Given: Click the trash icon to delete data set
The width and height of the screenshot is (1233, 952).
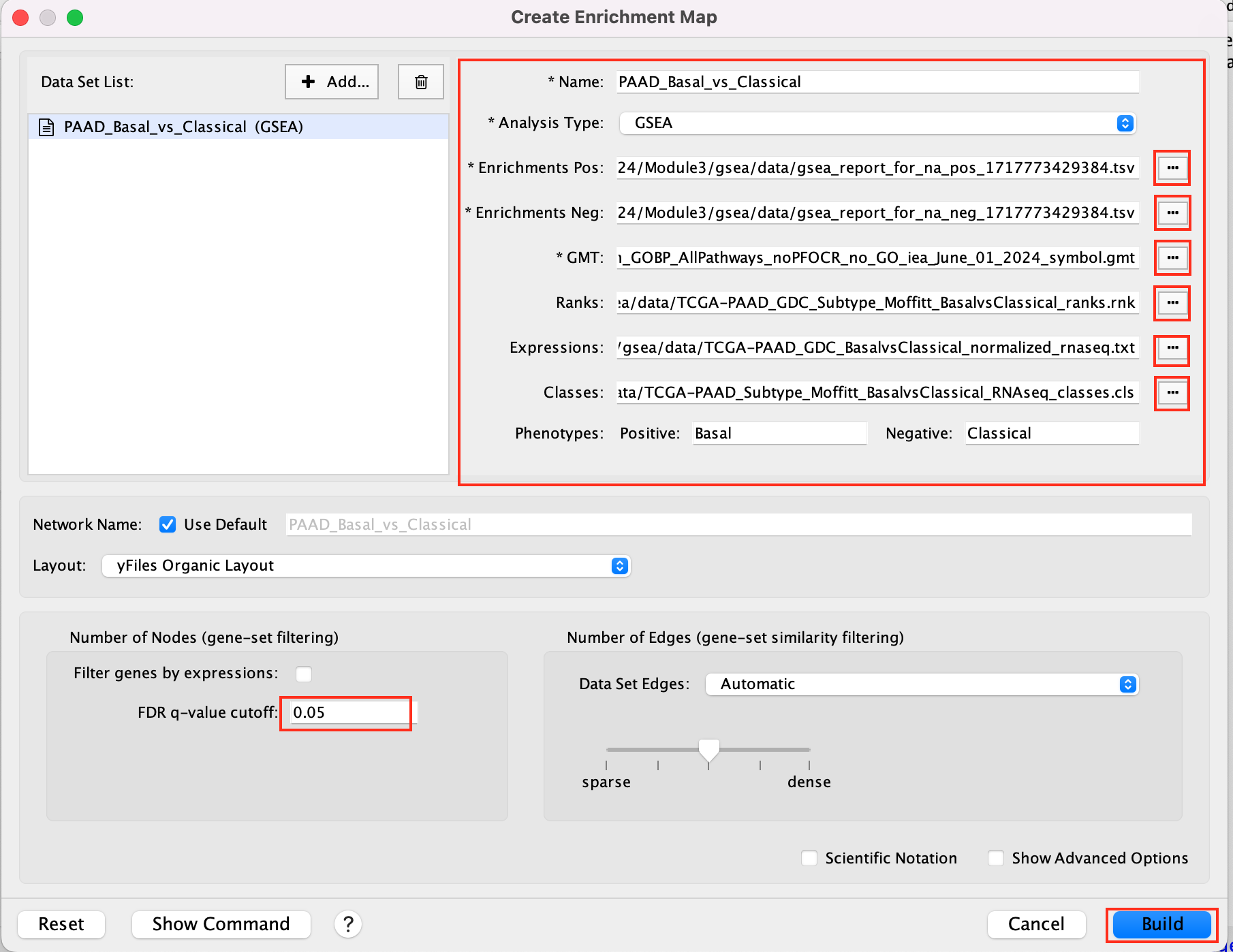Looking at the screenshot, I should click(x=420, y=82).
